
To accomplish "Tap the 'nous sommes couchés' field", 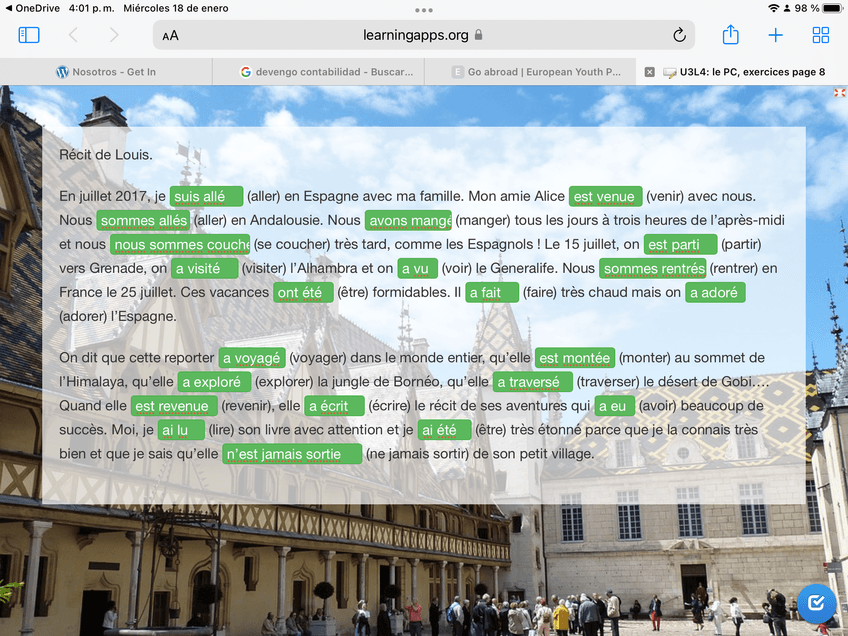I will [x=180, y=245].
